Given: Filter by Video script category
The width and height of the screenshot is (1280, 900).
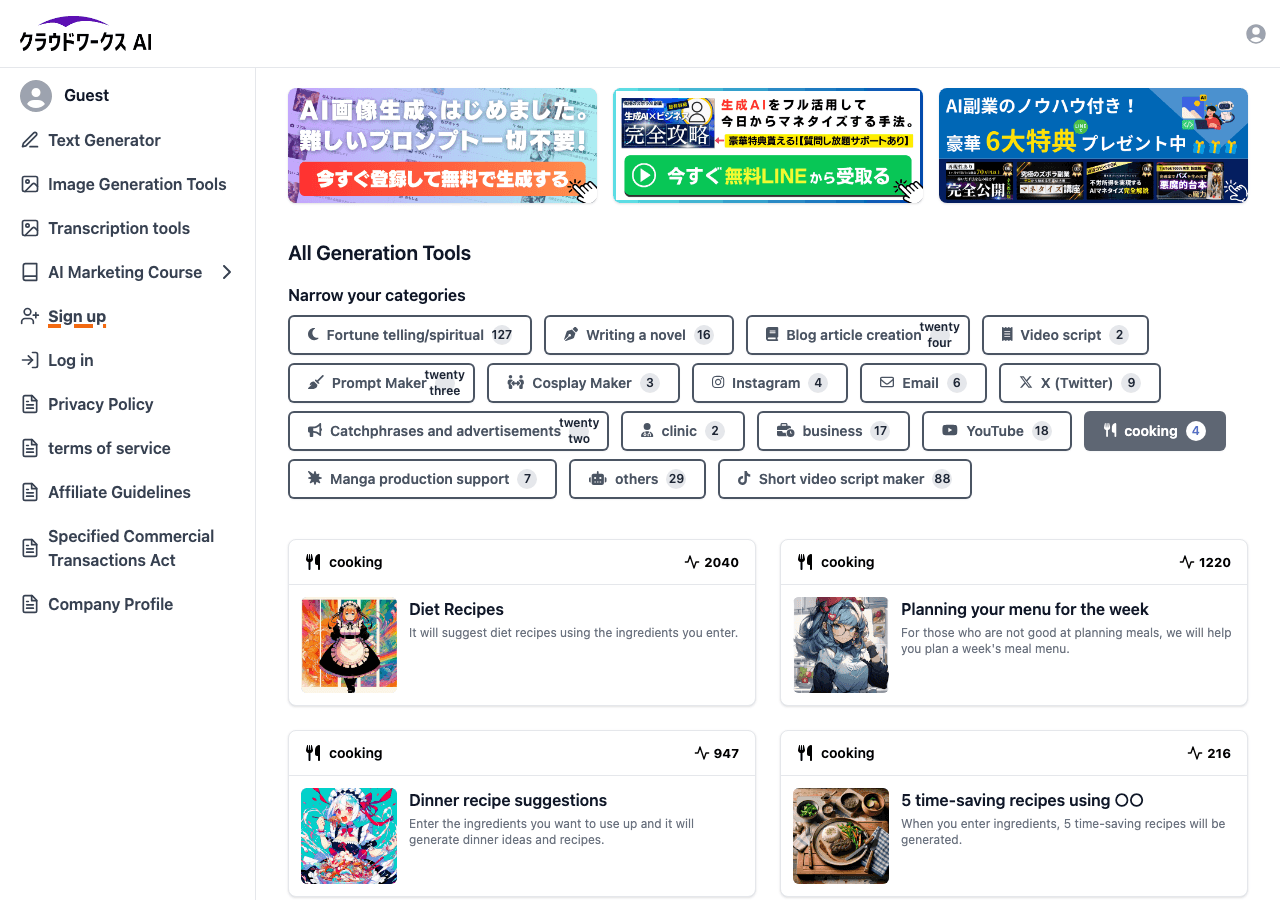Looking at the screenshot, I should (1065, 335).
